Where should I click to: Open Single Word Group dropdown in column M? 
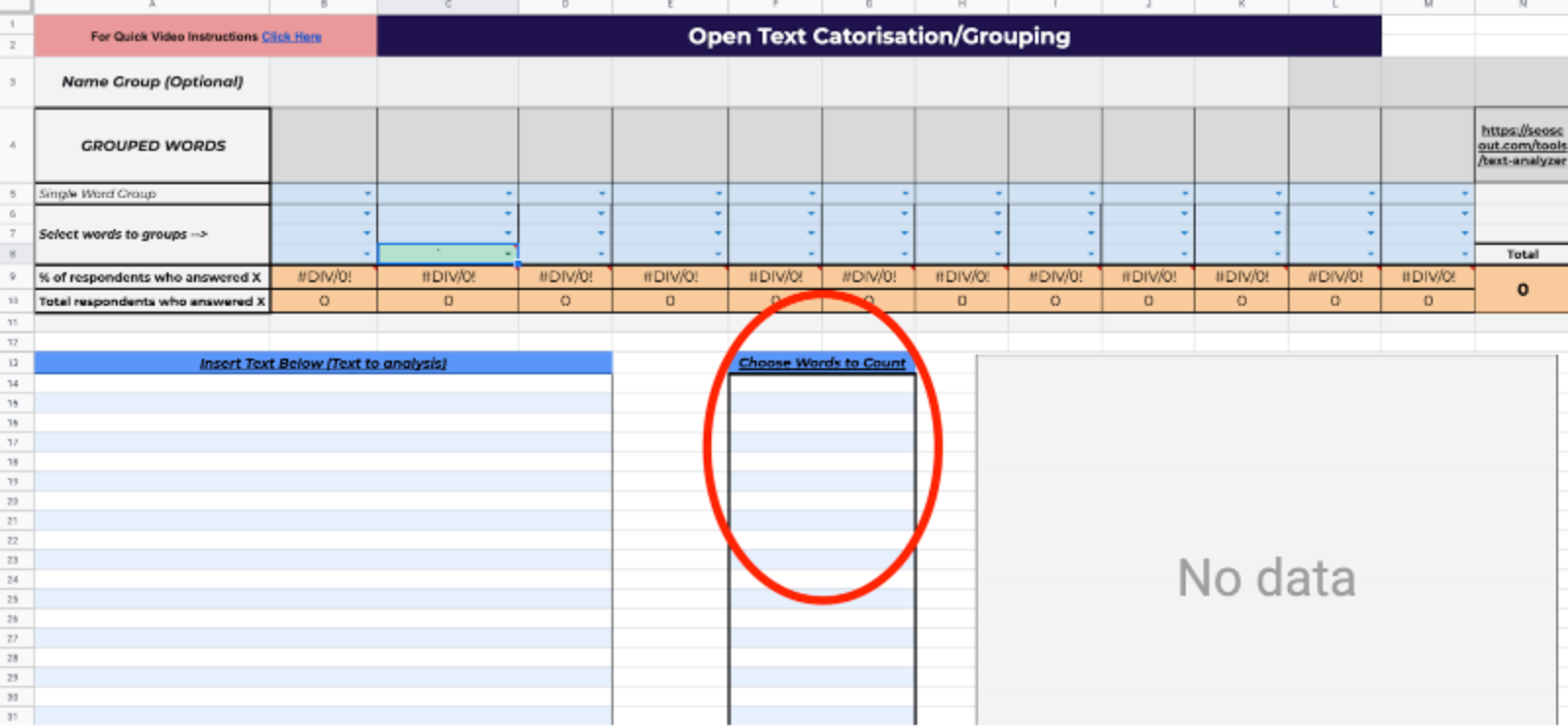click(x=1465, y=194)
